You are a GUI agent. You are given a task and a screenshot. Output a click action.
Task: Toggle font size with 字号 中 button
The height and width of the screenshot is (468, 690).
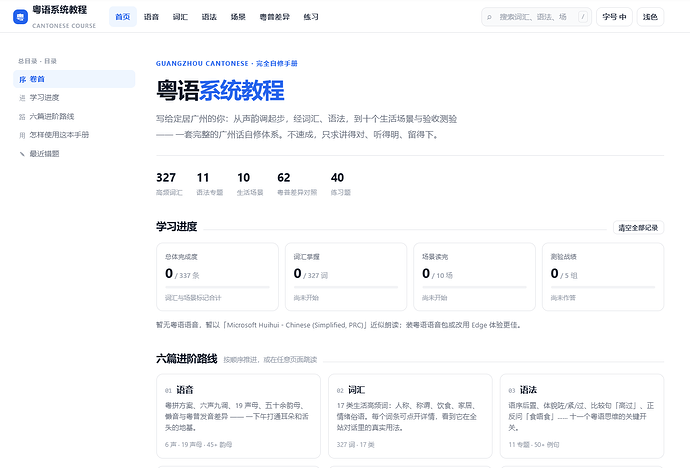(x=614, y=17)
